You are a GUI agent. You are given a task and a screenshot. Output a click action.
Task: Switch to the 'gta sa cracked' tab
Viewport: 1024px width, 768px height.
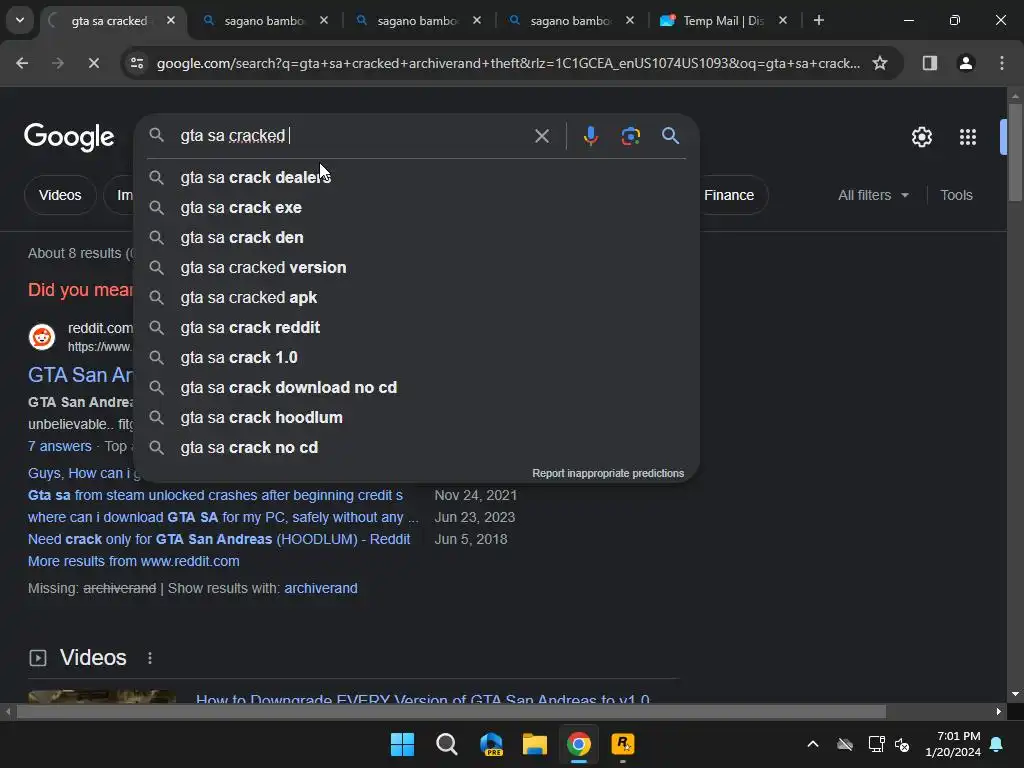point(109,21)
